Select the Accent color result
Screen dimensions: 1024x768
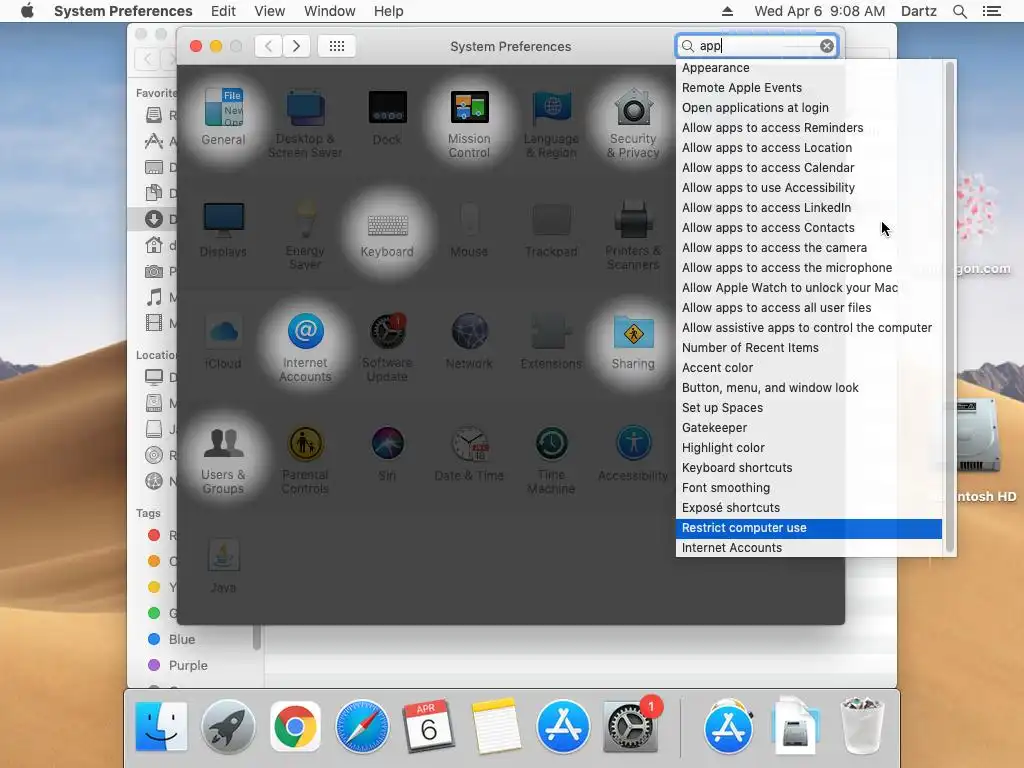click(x=808, y=368)
